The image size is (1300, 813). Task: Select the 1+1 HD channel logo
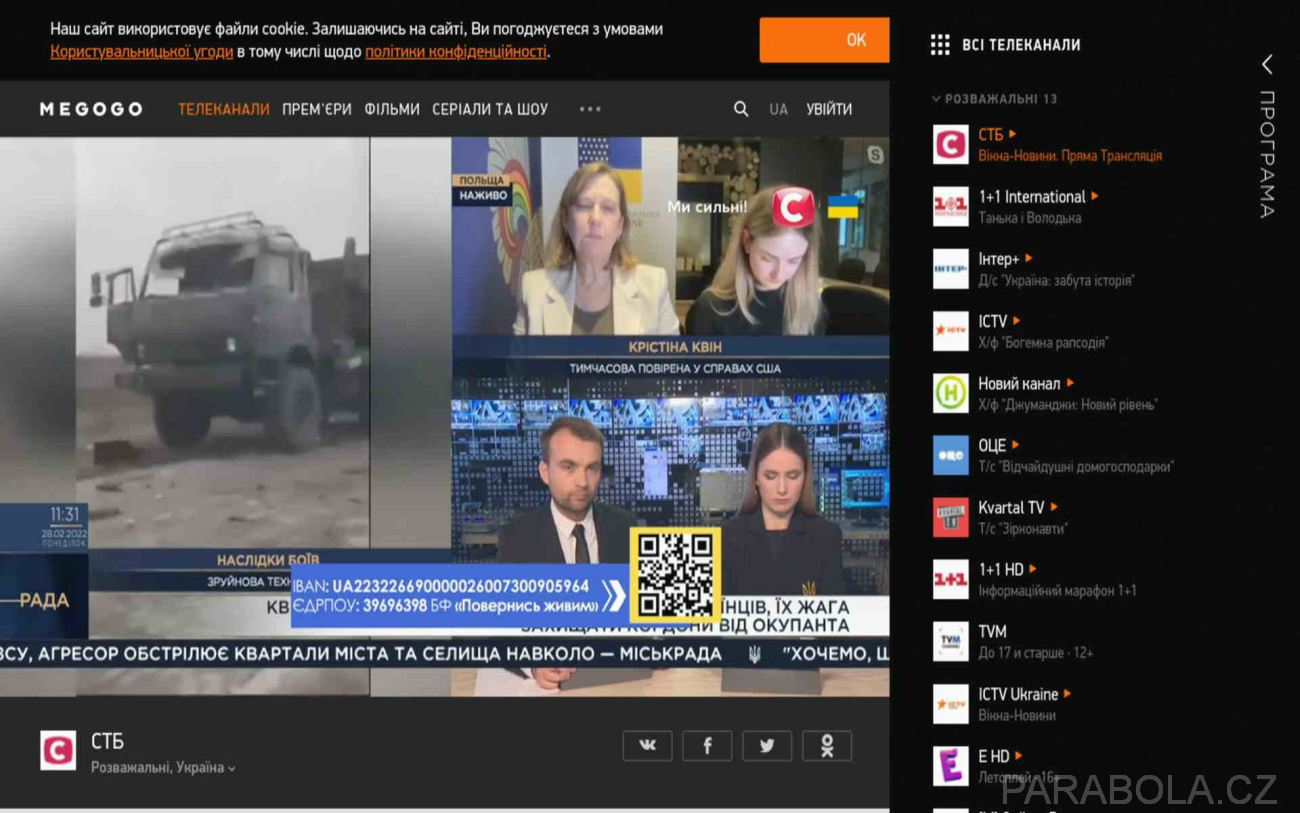[x=951, y=579]
